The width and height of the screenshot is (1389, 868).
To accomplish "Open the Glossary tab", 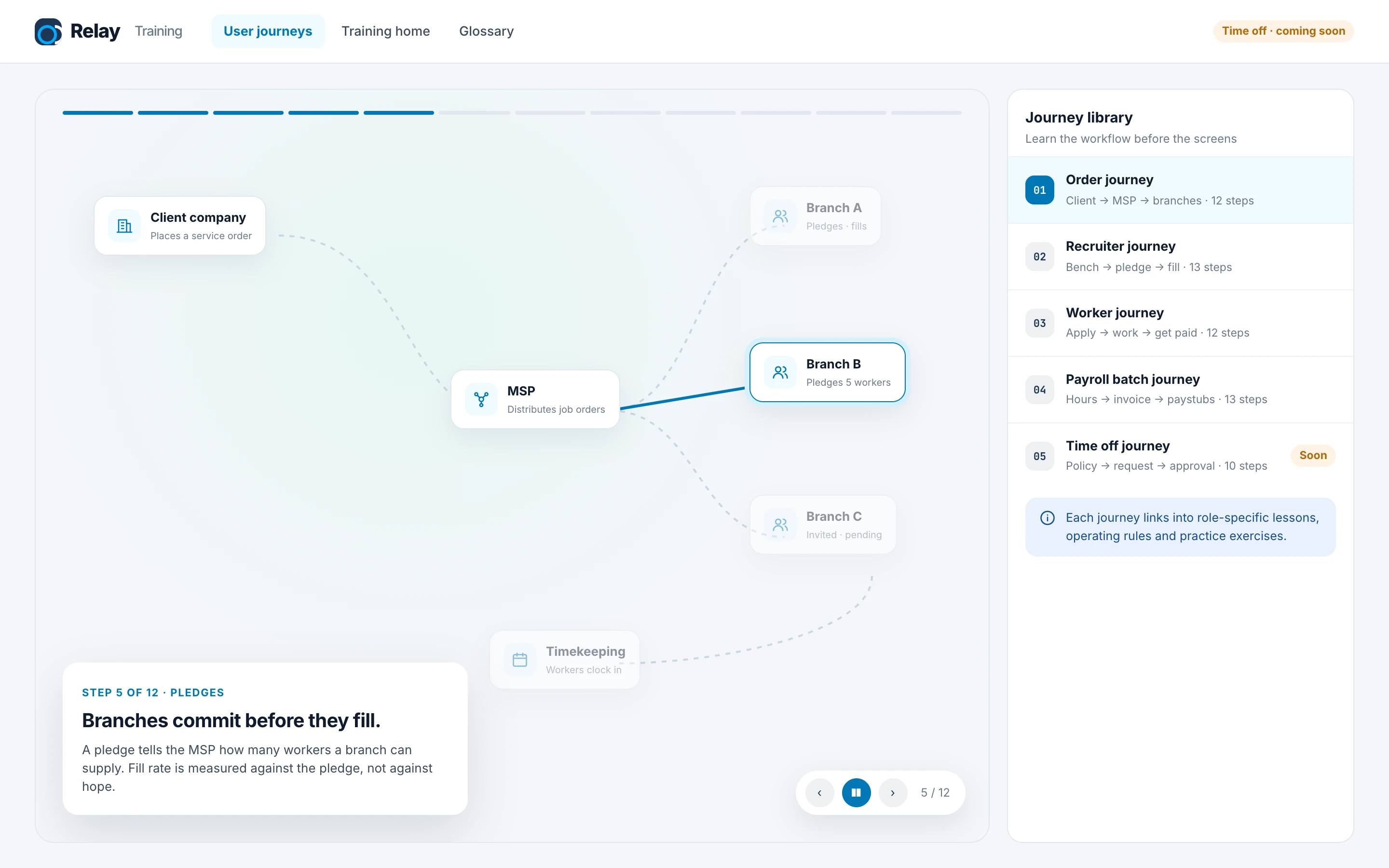I will pos(486,31).
